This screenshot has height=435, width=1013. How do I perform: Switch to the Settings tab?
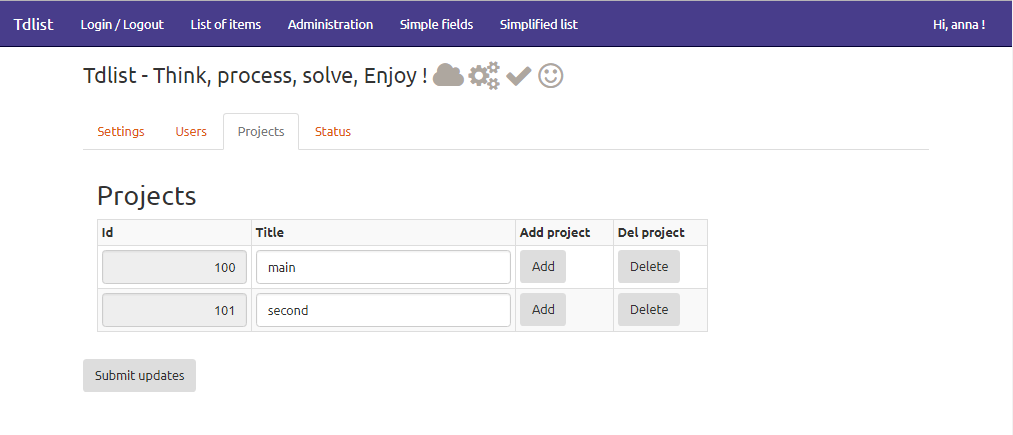point(121,132)
